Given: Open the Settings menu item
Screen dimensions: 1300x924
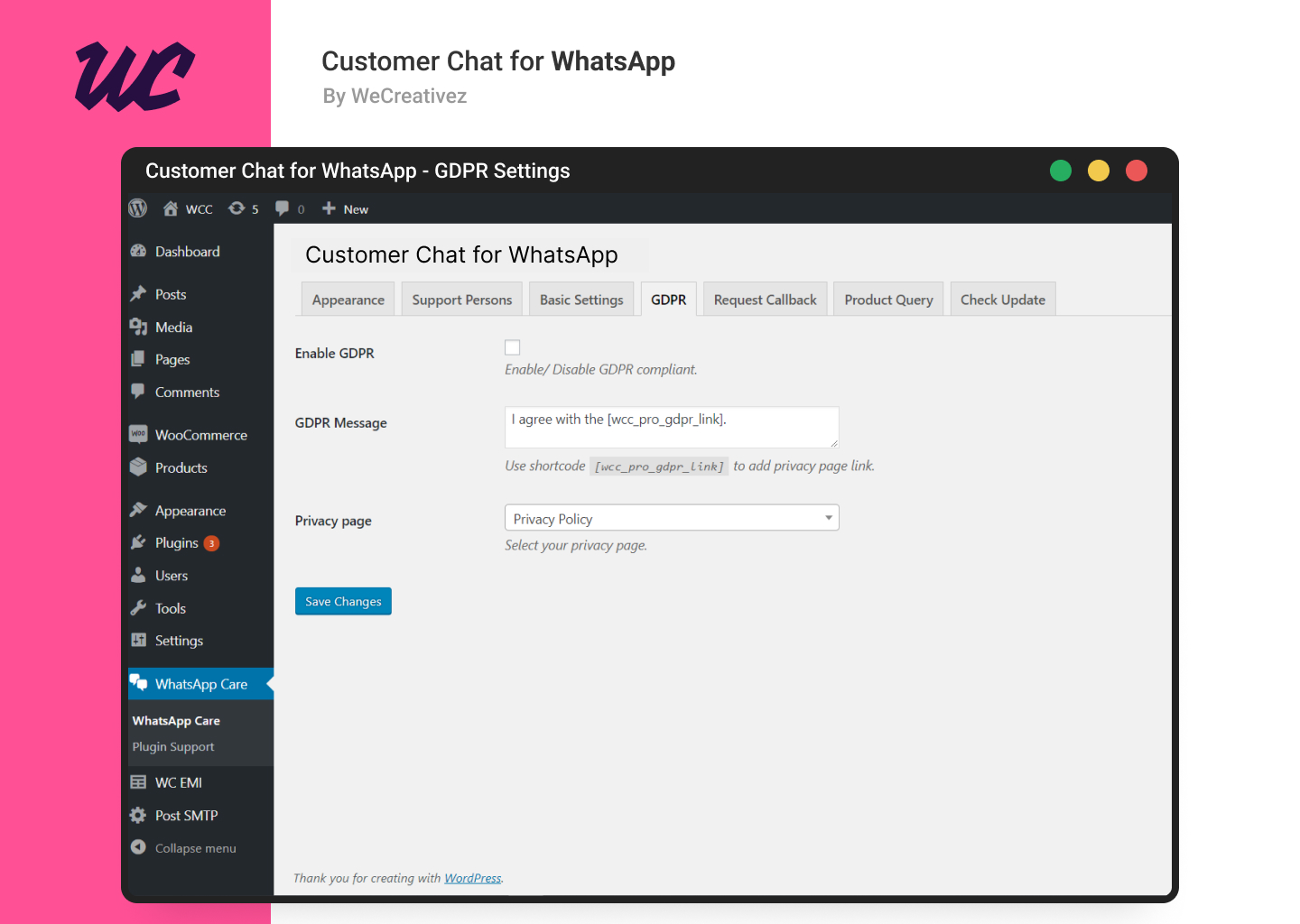Looking at the screenshot, I should (179, 641).
